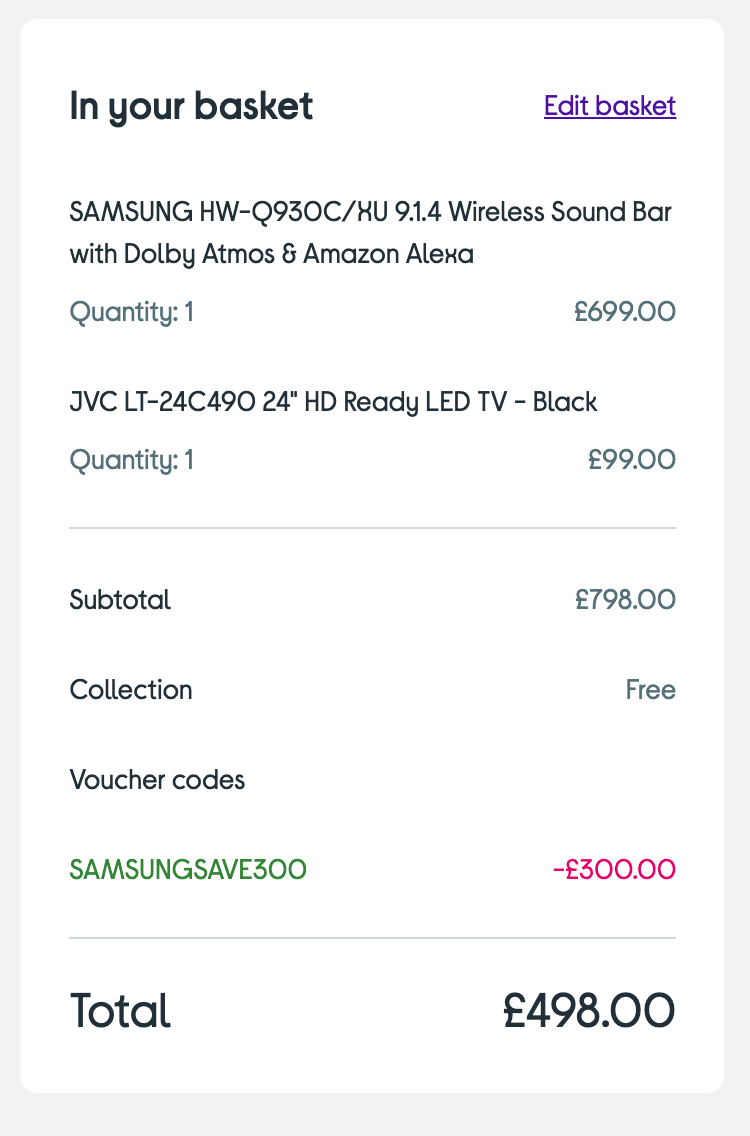Click the £699.00 sound bar price
Viewport: 750px width, 1136px height.
tap(625, 313)
